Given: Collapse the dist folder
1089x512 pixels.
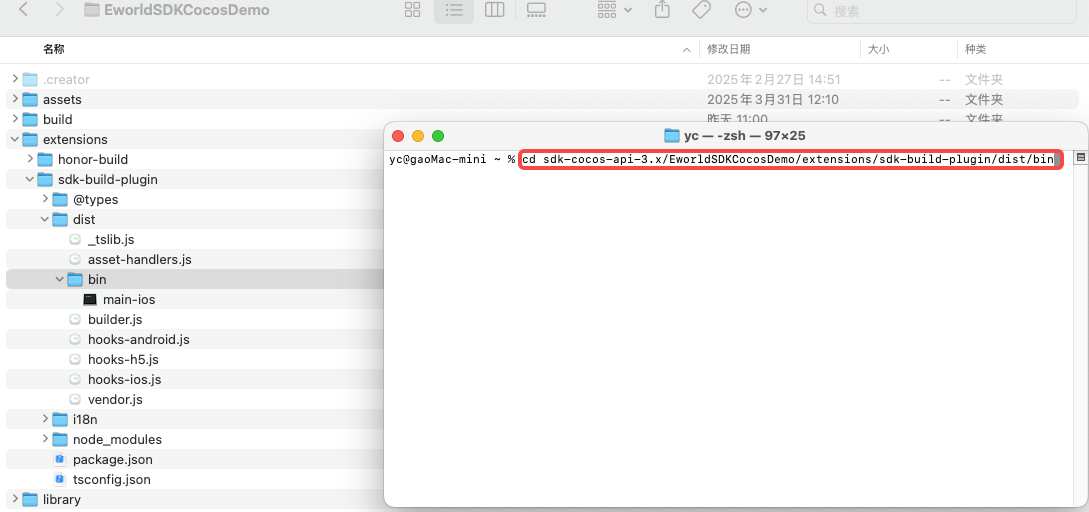Looking at the screenshot, I should [x=46, y=220].
